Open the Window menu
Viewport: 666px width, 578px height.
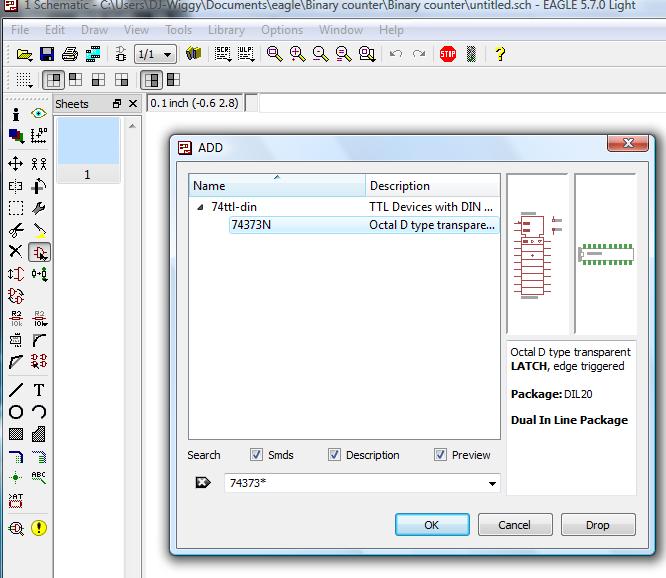coord(341,30)
